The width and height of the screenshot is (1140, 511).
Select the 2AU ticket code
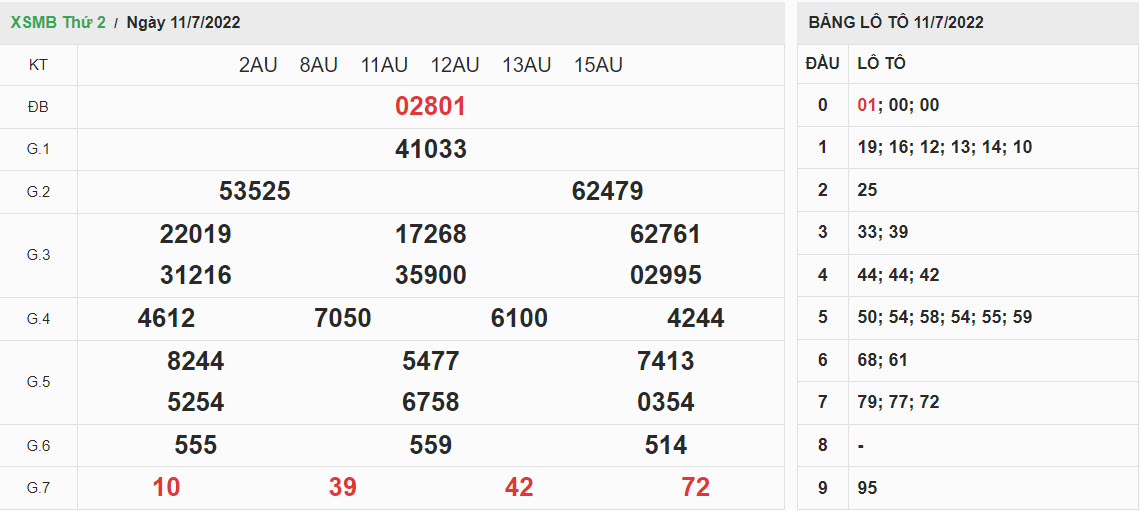(258, 65)
